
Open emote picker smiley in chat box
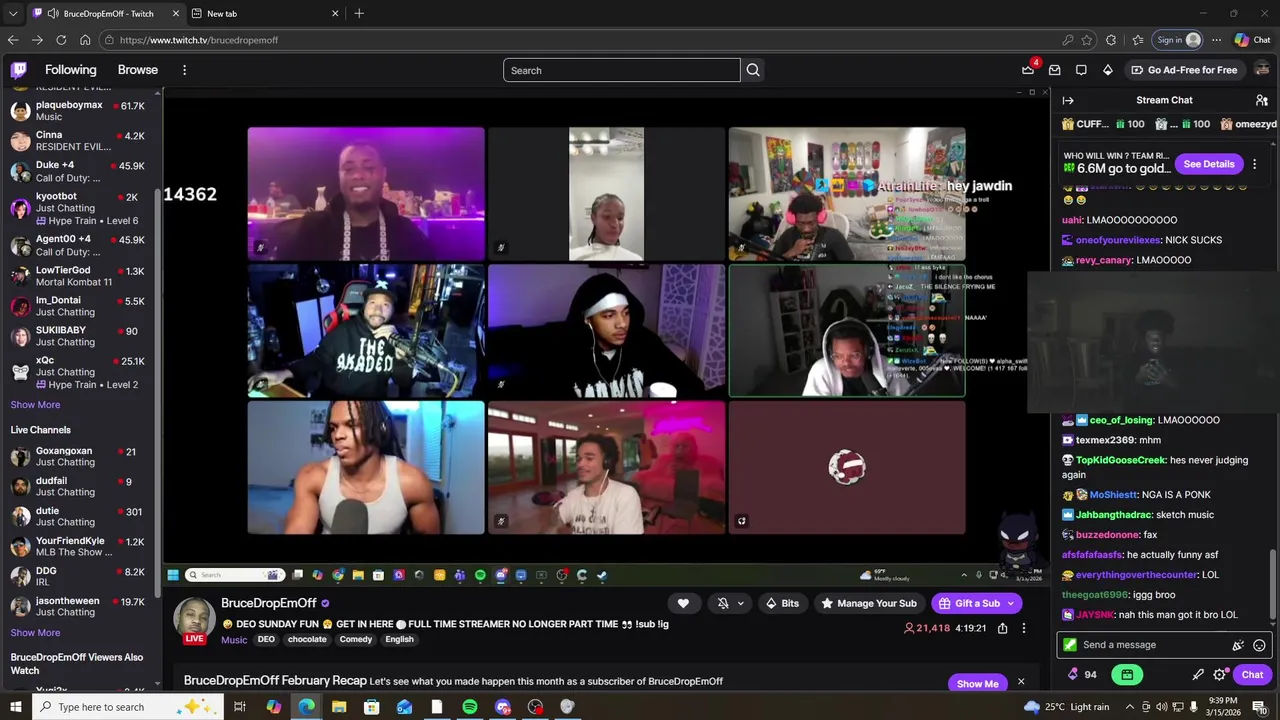pos(1259,645)
